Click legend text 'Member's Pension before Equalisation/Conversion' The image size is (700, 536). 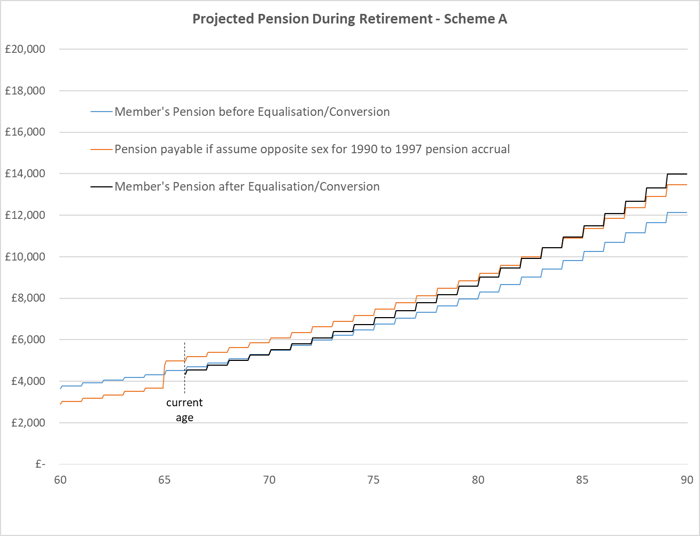[252, 111]
